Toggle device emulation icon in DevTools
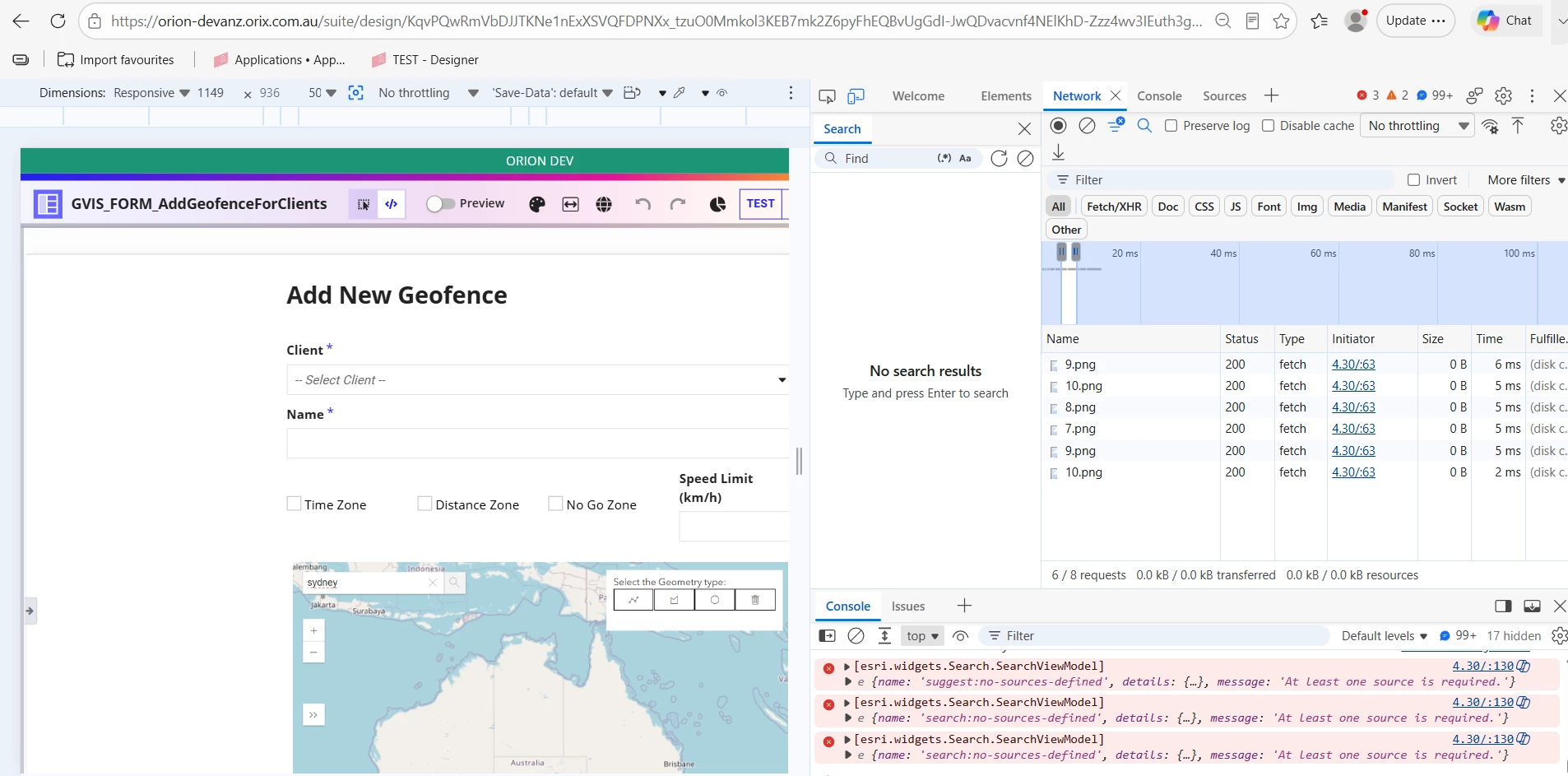This screenshot has height=776, width=1568. [x=856, y=96]
